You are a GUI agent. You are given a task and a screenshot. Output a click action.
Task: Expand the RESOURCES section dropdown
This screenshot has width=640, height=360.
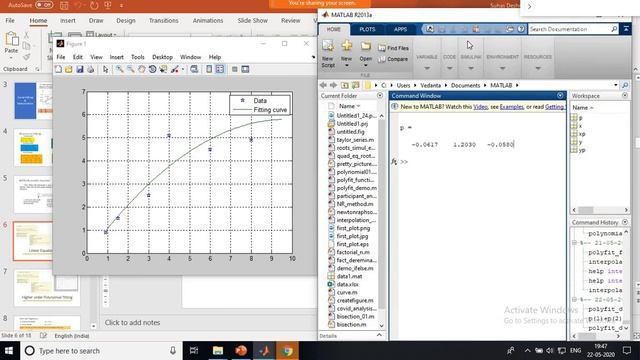(x=538, y=68)
